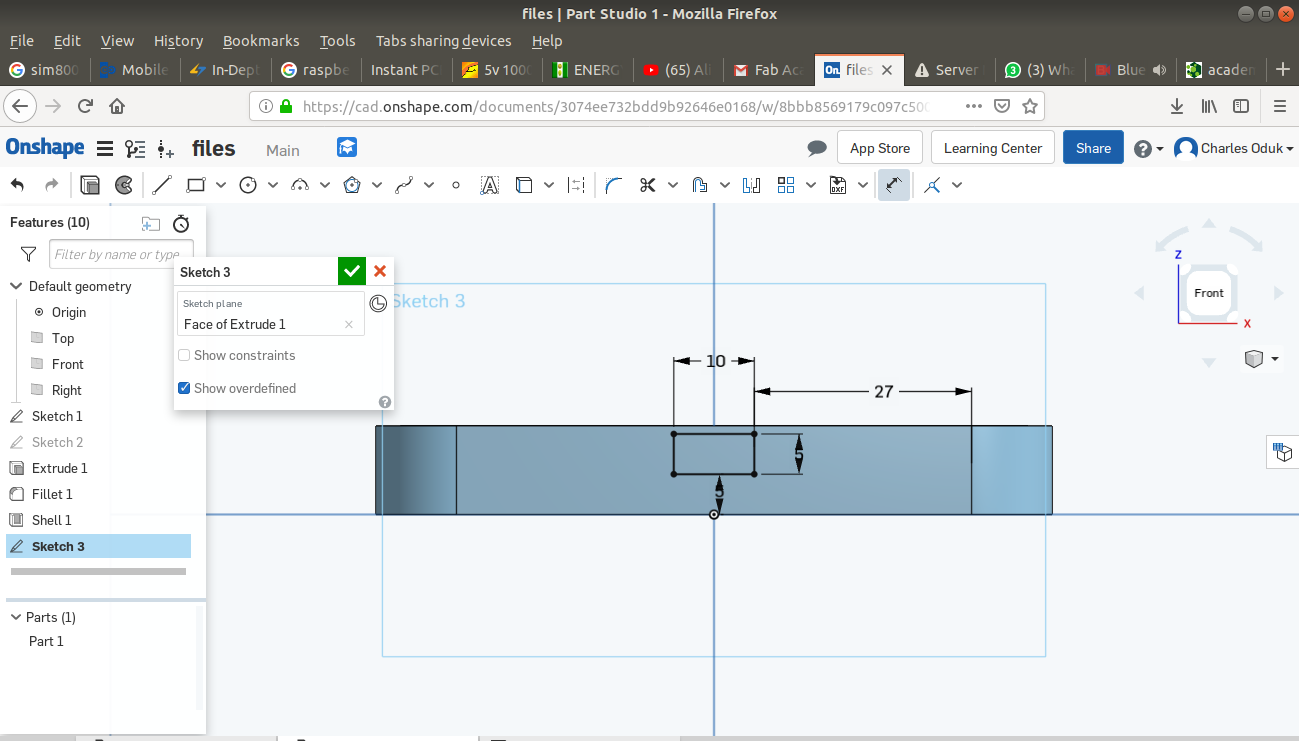The width and height of the screenshot is (1299, 741).
Task: Open the circle tool dropdown arrow
Action: (x=273, y=185)
